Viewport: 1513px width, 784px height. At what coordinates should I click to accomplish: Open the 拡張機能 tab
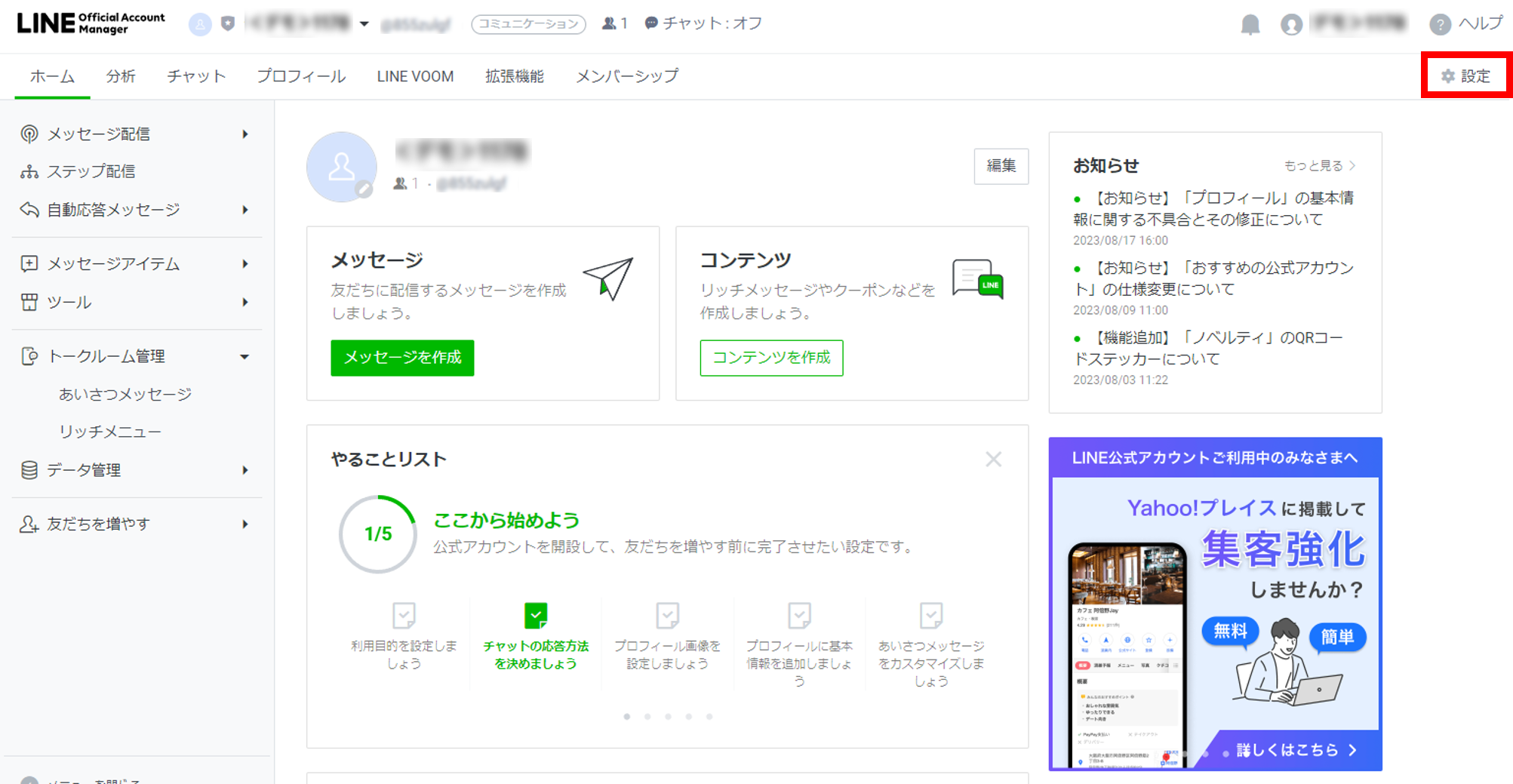tap(515, 76)
